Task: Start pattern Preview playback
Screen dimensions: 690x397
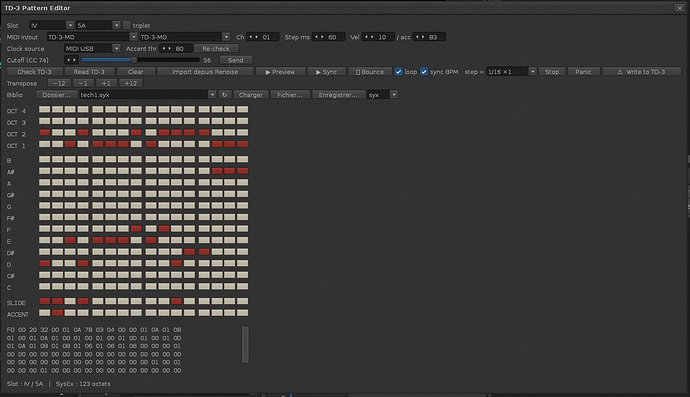Action: point(280,72)
